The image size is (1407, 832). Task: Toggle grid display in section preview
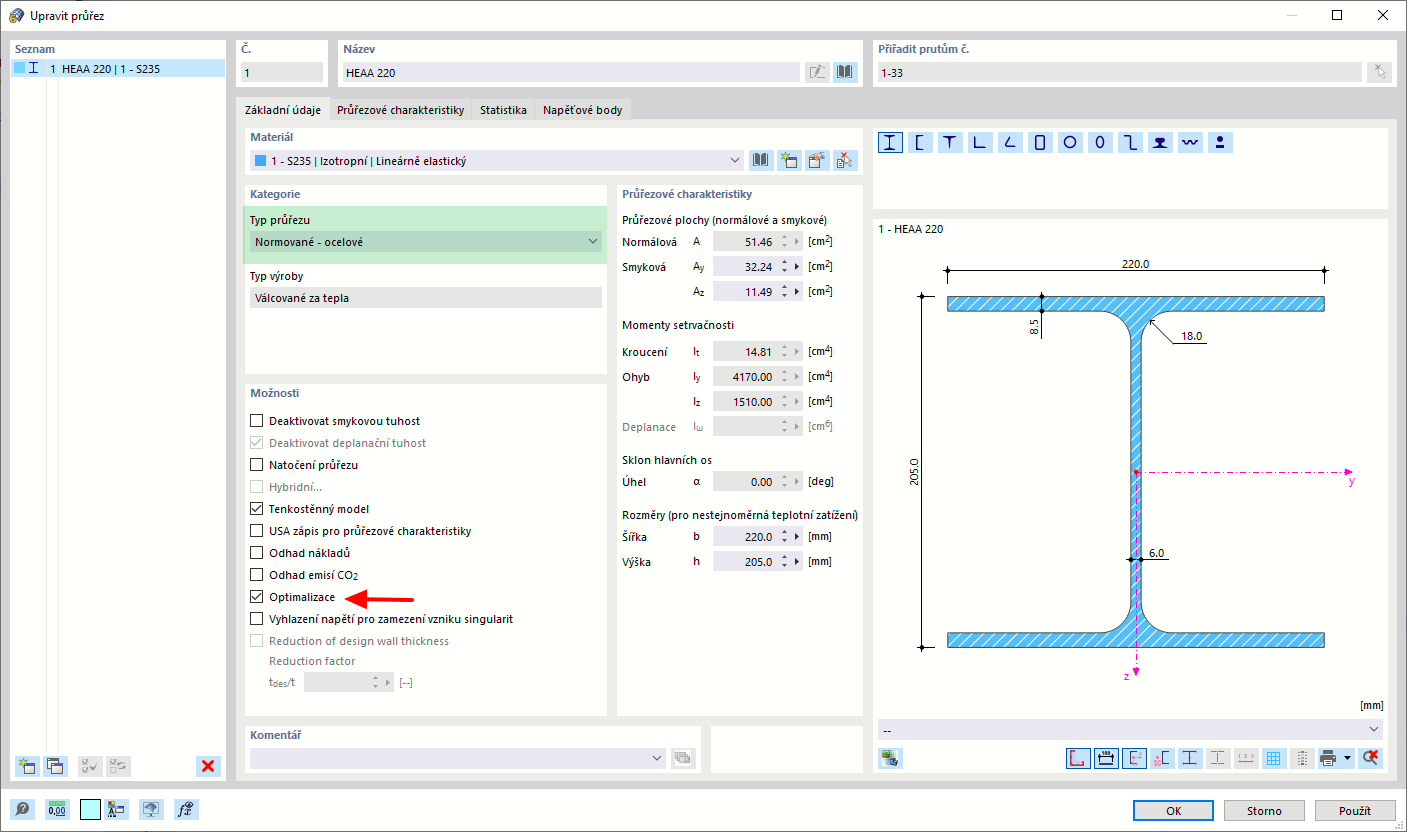(x=1274, y=758)
